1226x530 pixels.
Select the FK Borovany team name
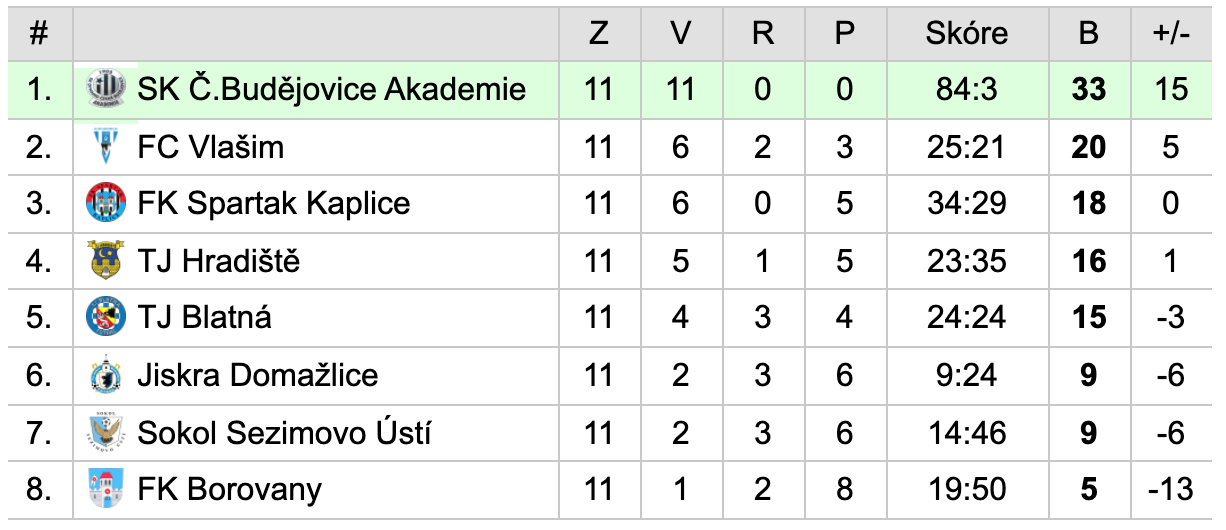[230, 490]
